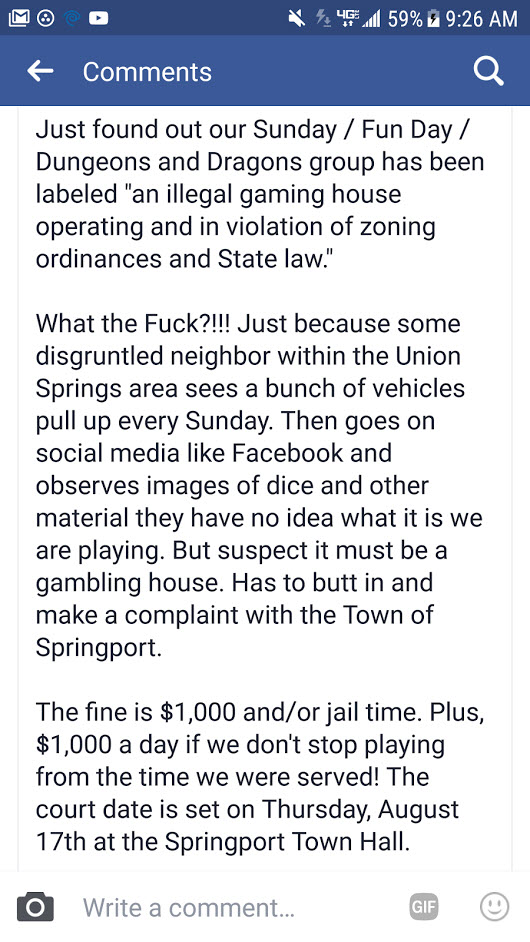Viewport: 530px width, 942px height.
Task: Open the emoji smiley picker
Action: click(495, 907)
